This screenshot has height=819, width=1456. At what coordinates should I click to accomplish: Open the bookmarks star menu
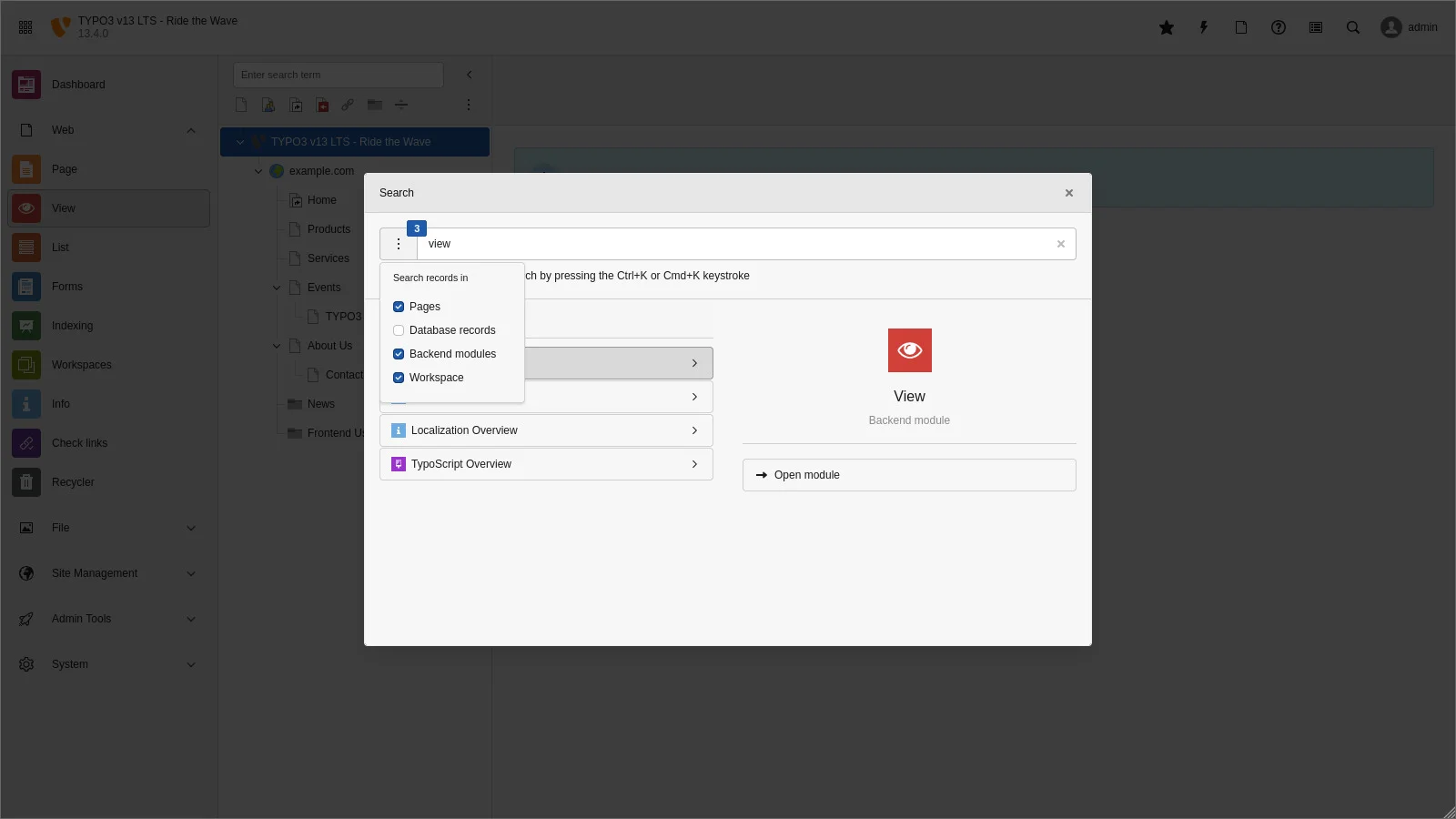pyautogui.click(x=1167, y=27)
